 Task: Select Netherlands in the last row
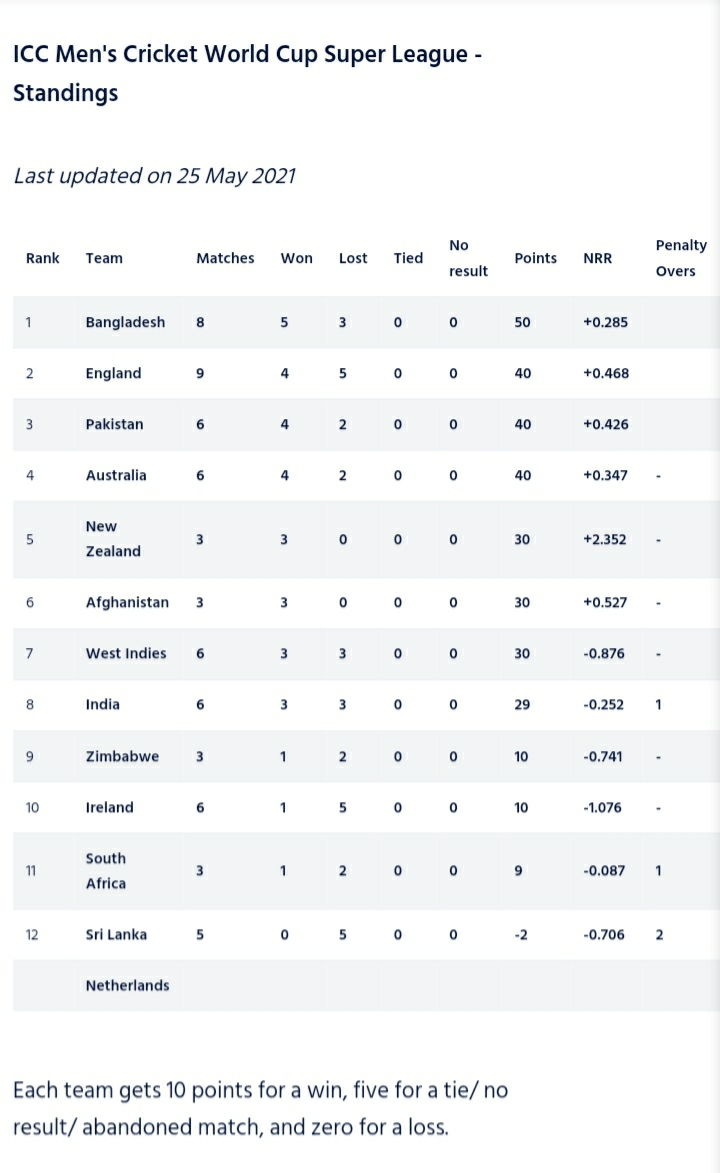[x=127, y=985]
